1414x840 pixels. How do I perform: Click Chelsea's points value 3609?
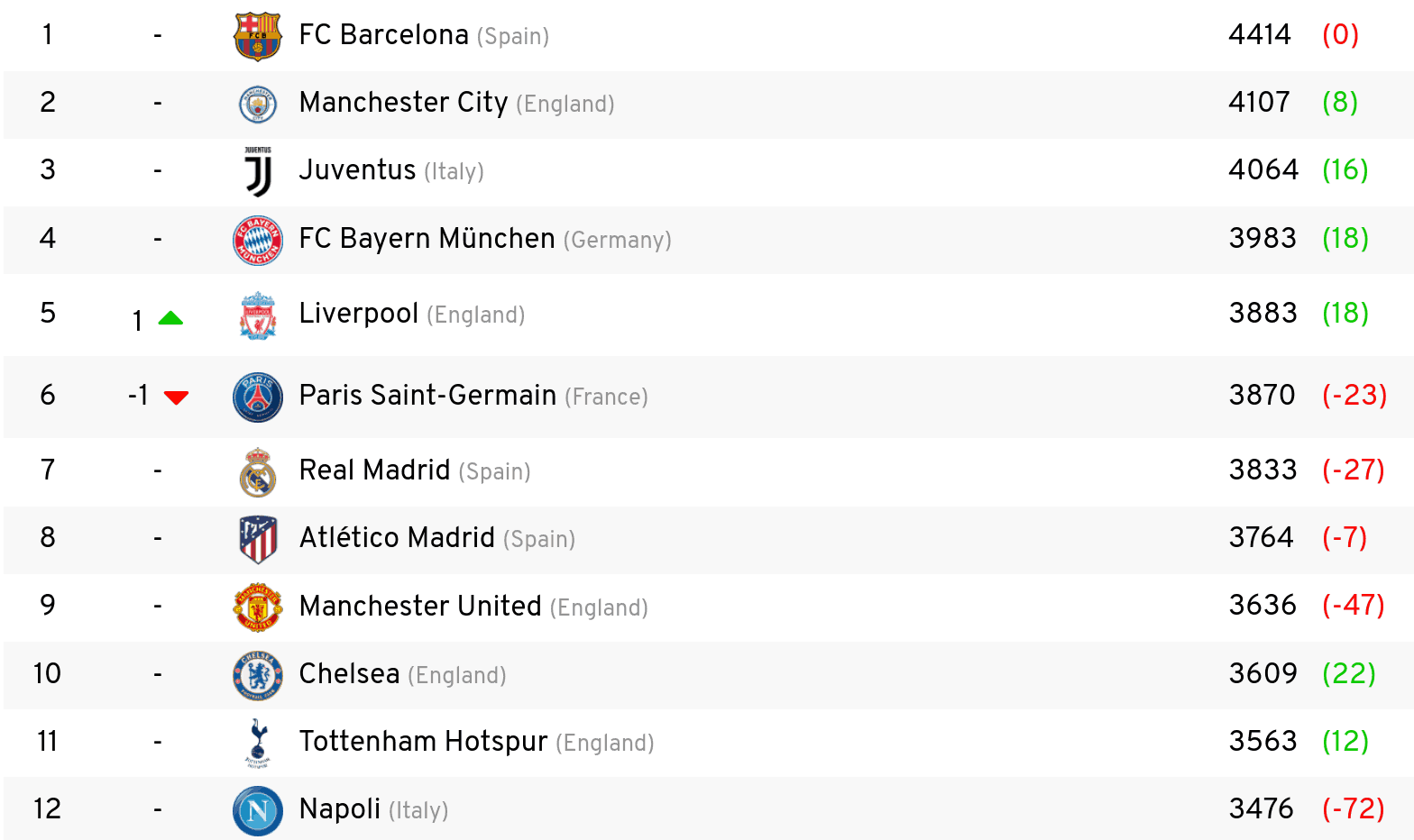1263,673
